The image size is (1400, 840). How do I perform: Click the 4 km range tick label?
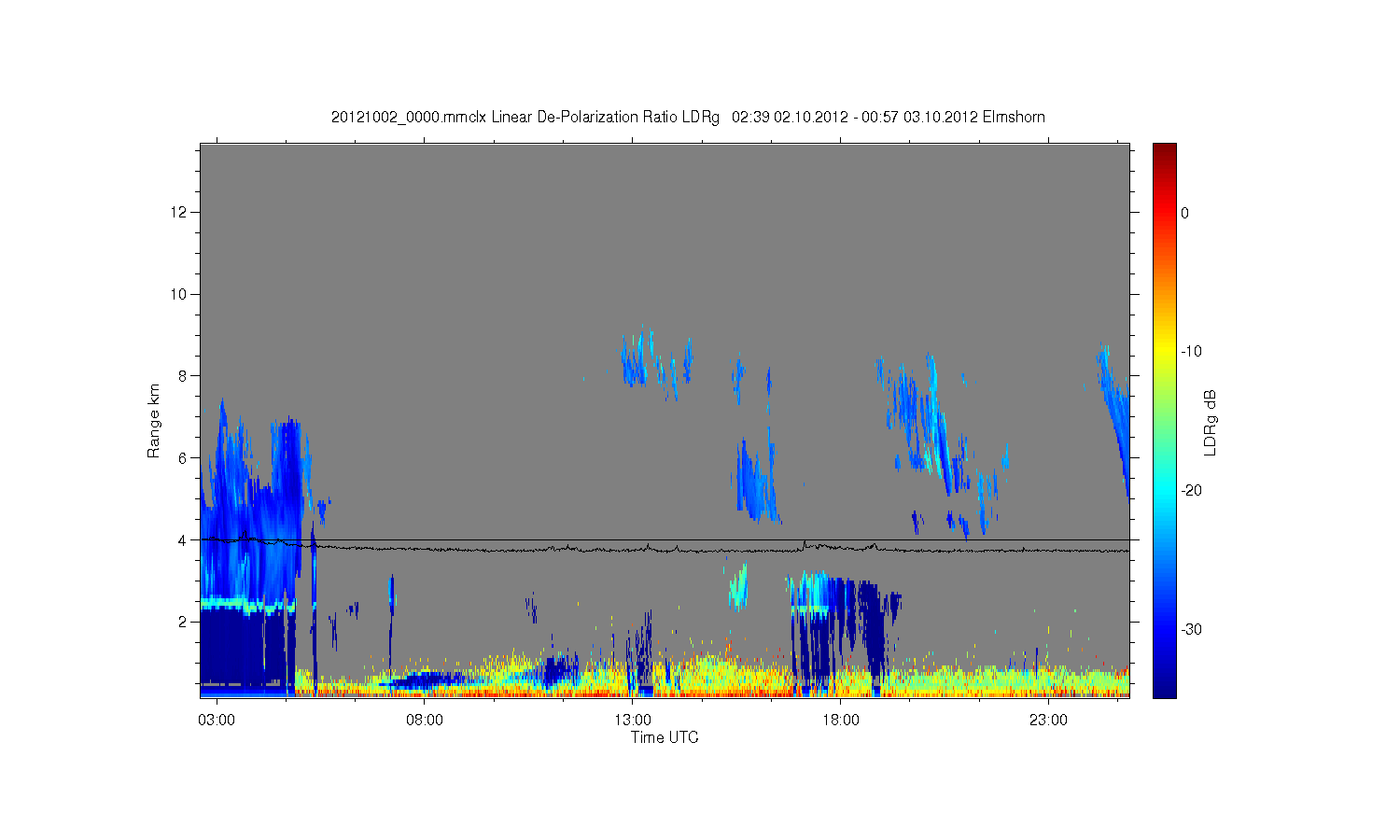point(184,540)
